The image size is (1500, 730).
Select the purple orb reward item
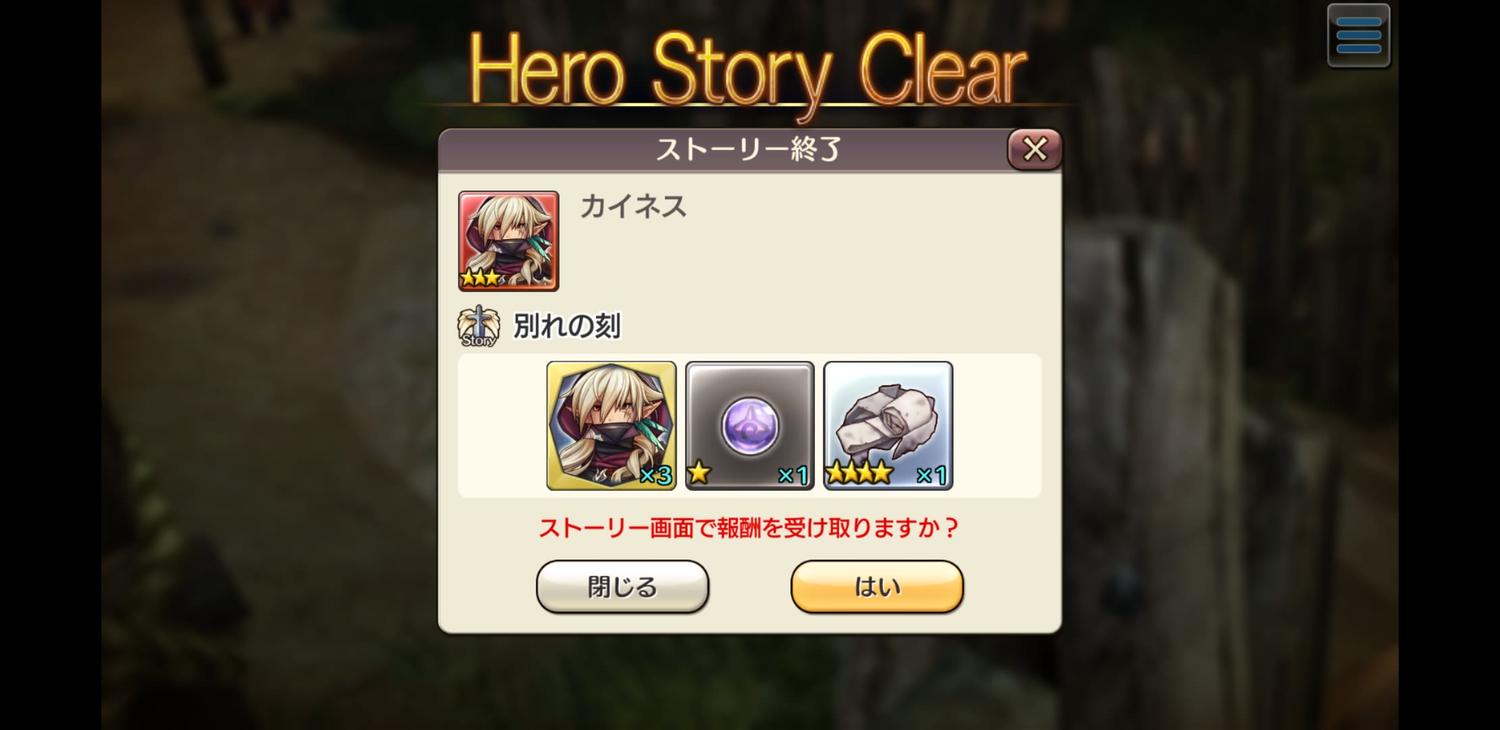[750, 426]
